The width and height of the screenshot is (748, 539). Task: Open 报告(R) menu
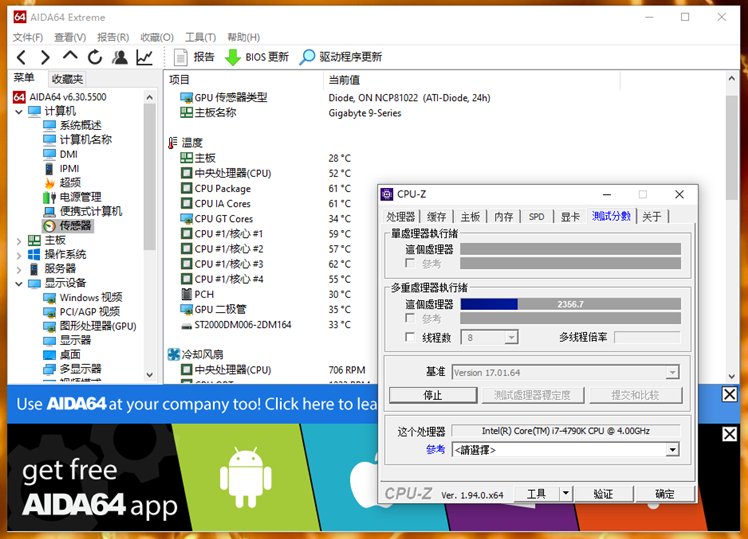click(113, 37)
